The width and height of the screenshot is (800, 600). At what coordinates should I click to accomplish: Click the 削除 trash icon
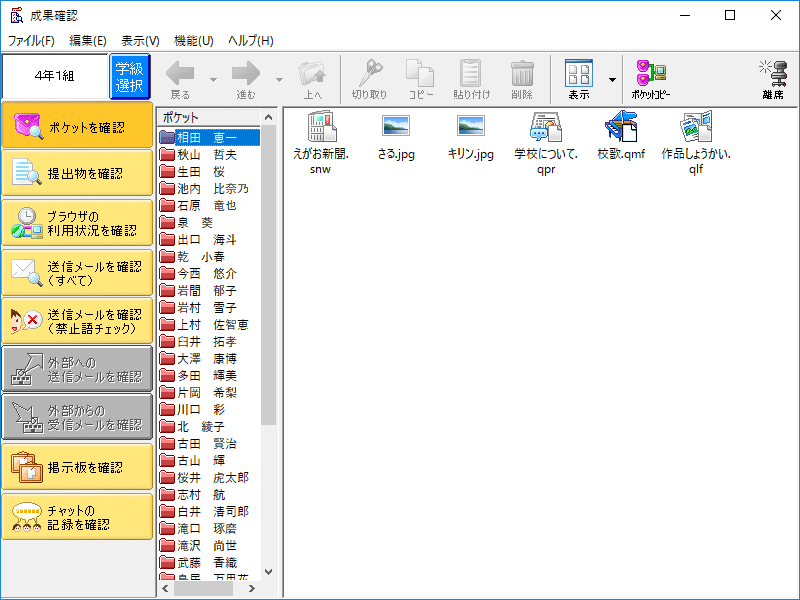coord(522,73)
